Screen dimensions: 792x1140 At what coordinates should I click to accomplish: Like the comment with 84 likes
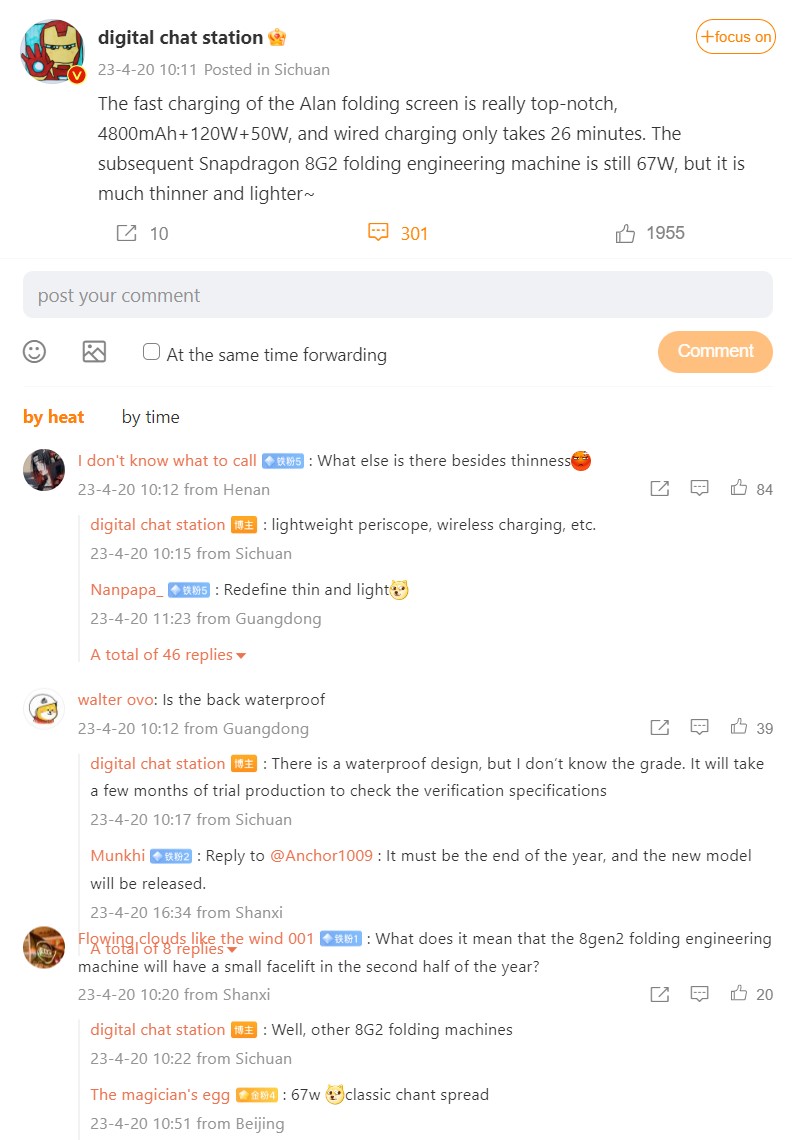point(739,488)
